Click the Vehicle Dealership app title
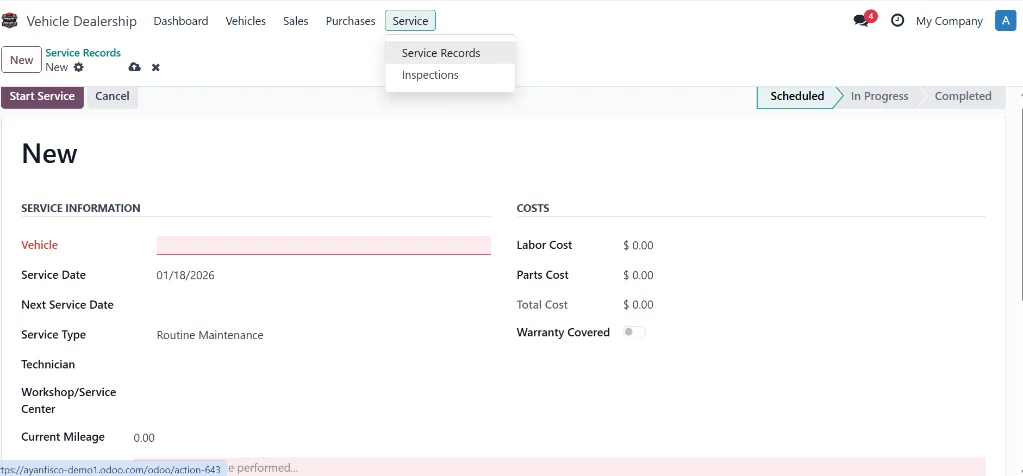 pyautogui.click(x=82, y=21)
